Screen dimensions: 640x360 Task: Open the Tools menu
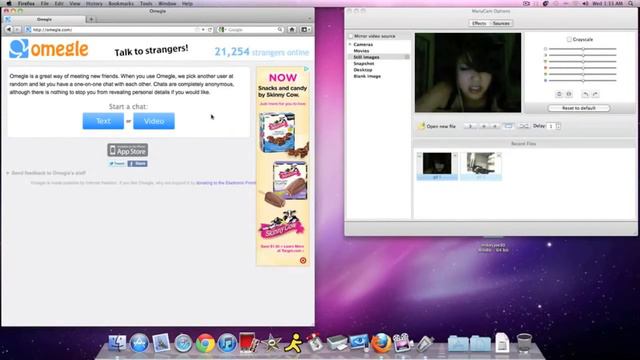pyautogui.click(x=146, y=3)
